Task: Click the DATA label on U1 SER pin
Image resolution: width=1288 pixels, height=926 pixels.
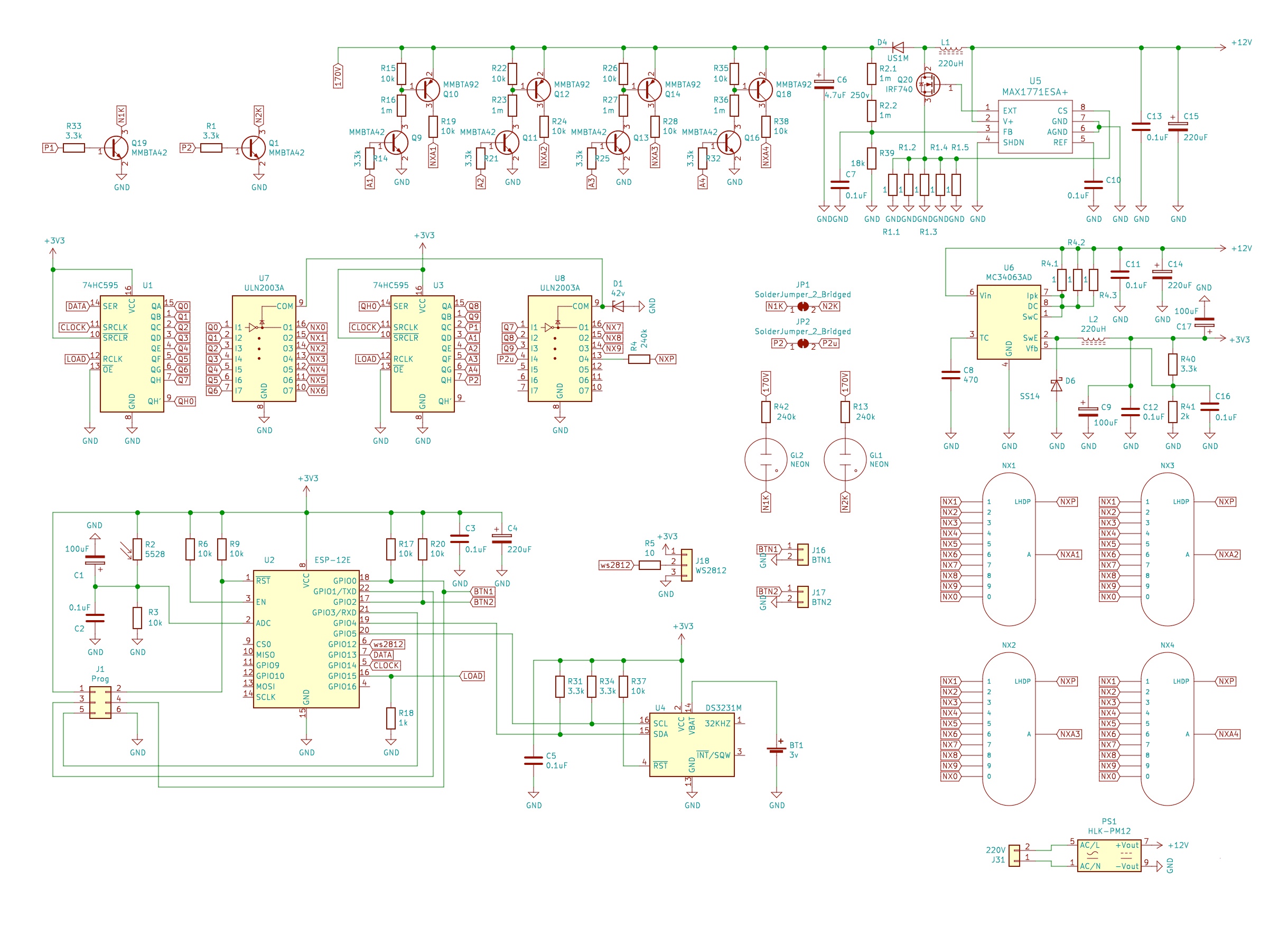Action: click(x=77, y=306)
